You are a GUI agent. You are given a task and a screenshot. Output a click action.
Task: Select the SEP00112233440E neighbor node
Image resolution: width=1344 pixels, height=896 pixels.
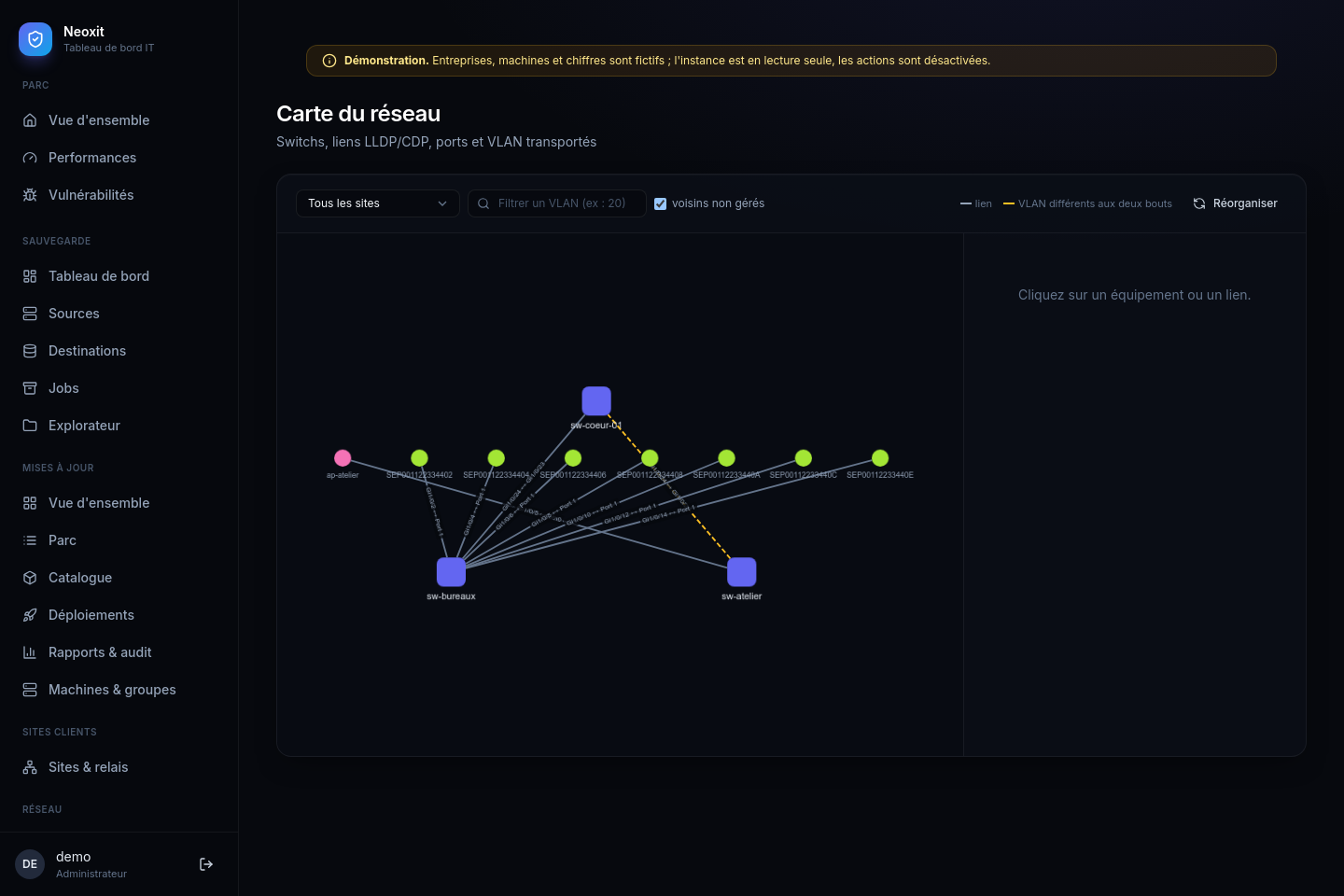coord(880,458)
